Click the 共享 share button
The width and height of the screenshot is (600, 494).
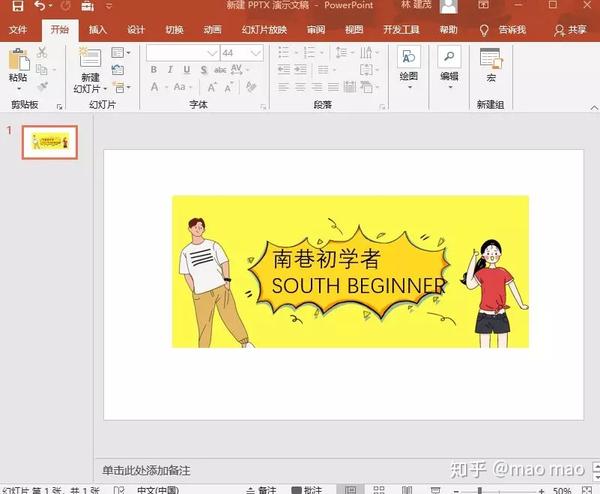[570, 30]
